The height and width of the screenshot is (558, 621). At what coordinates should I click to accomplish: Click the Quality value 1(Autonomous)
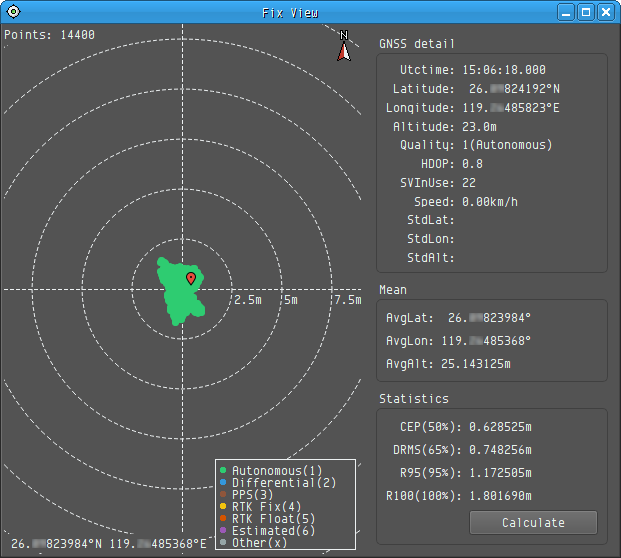coord(507,145)
